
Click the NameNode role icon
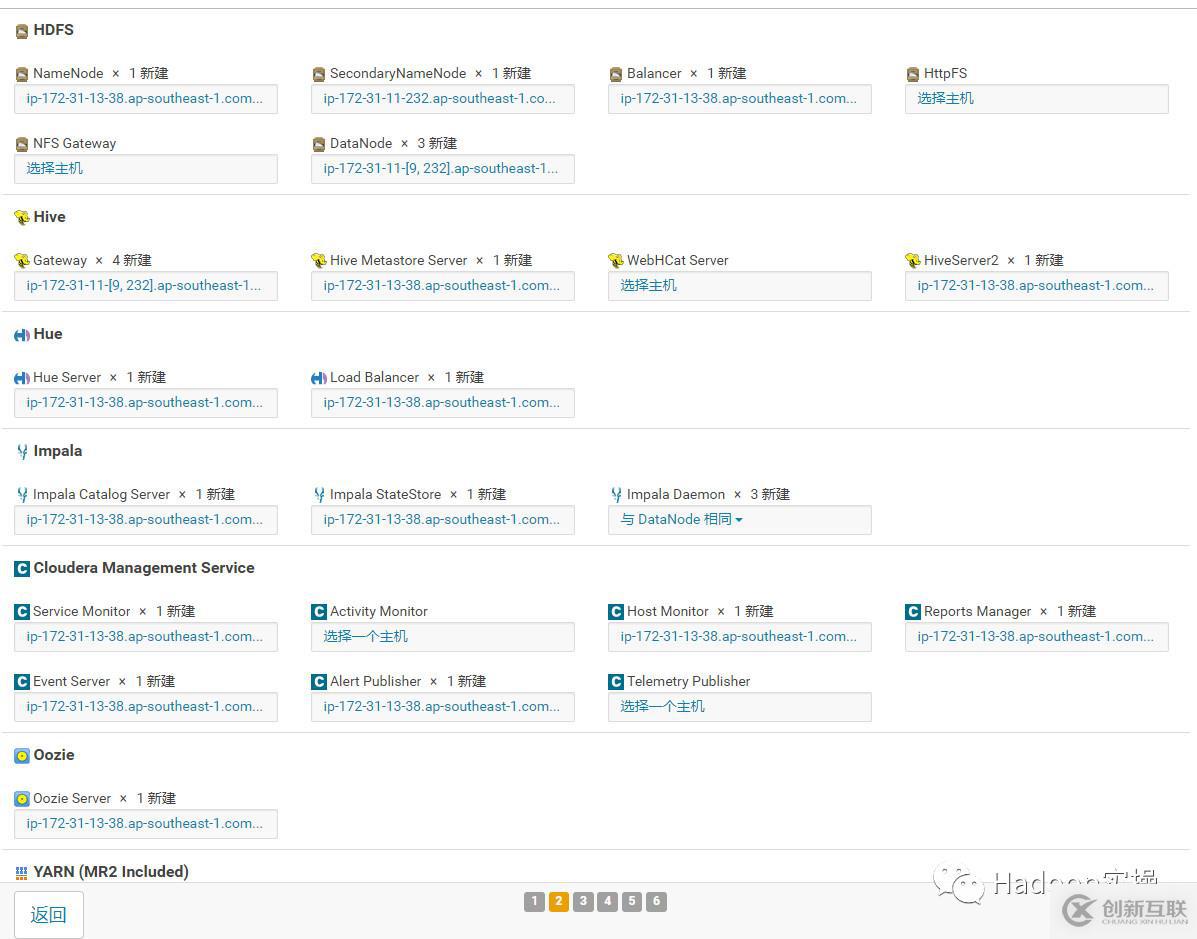click(22, 75)
